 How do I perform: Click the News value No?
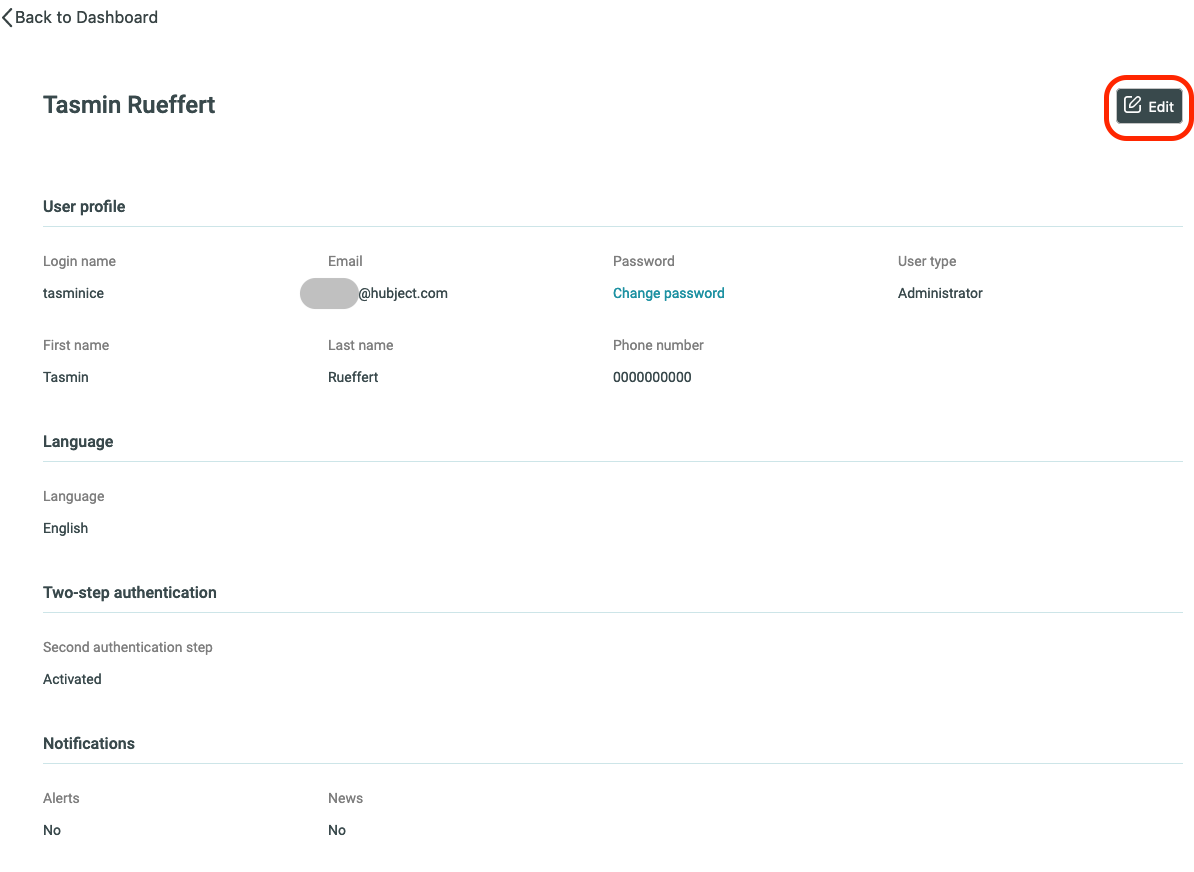coord(337,830)
